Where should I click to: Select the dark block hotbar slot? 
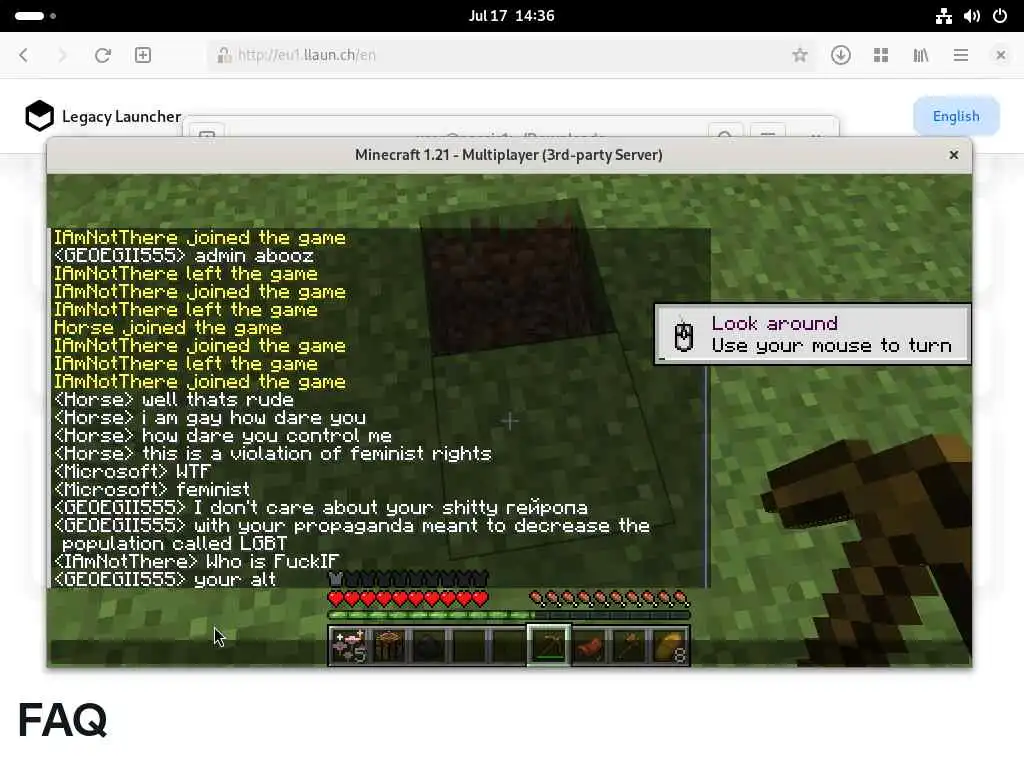429,646
